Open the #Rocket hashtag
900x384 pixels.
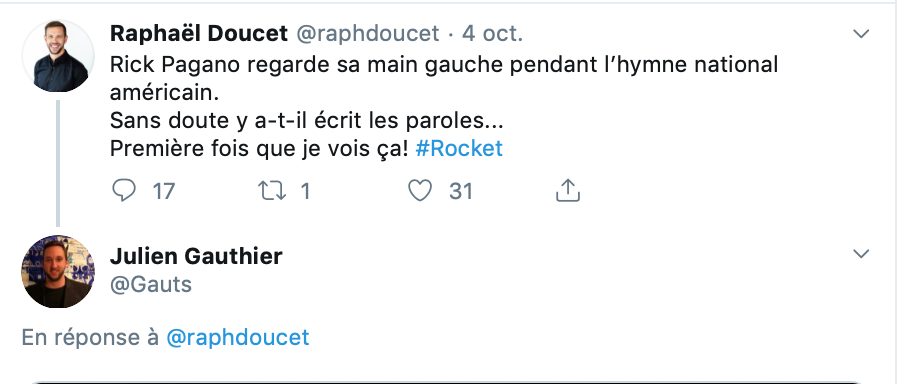pos(459,149)
